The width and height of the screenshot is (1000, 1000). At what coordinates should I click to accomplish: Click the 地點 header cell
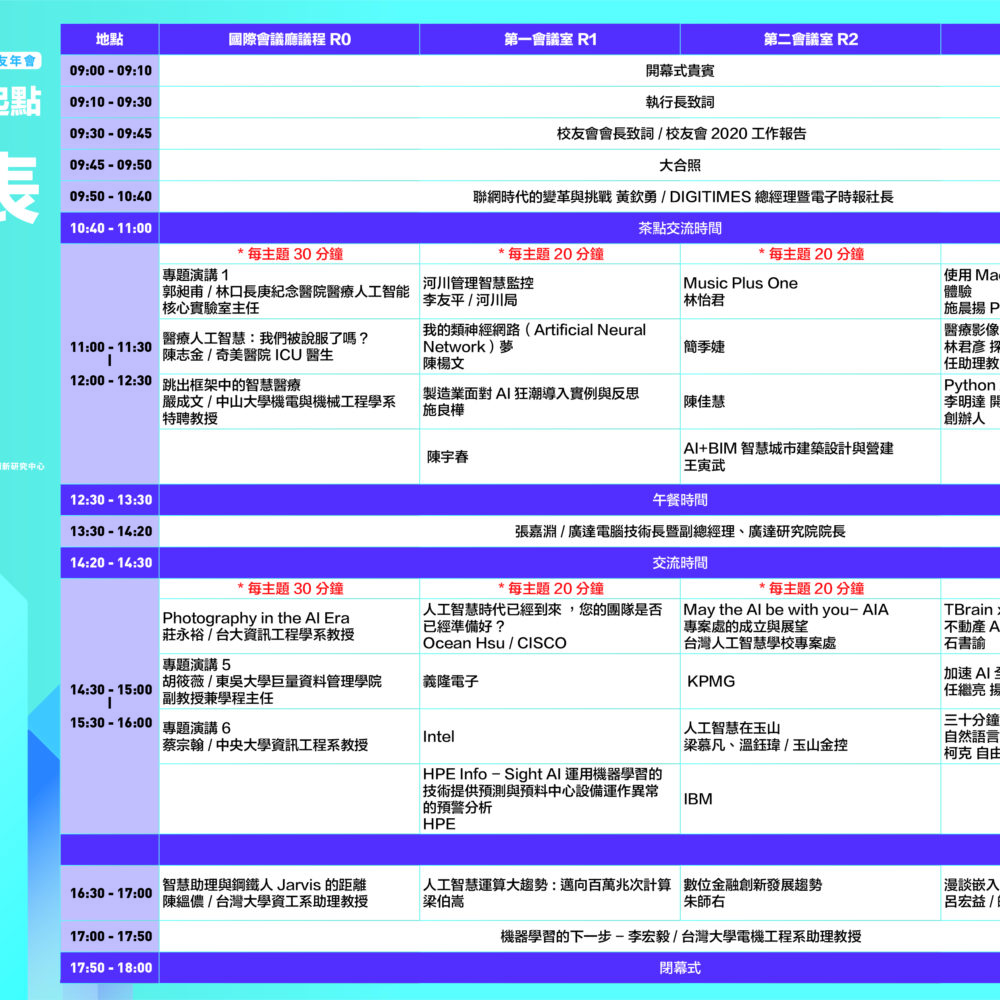[110, 40]
